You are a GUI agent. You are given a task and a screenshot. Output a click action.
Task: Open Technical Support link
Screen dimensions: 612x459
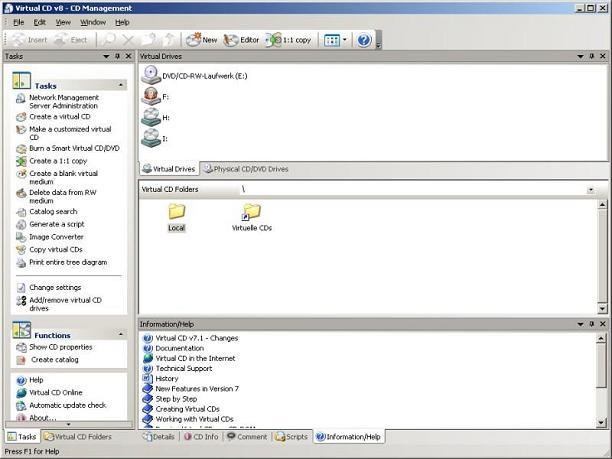coord(184,368)
